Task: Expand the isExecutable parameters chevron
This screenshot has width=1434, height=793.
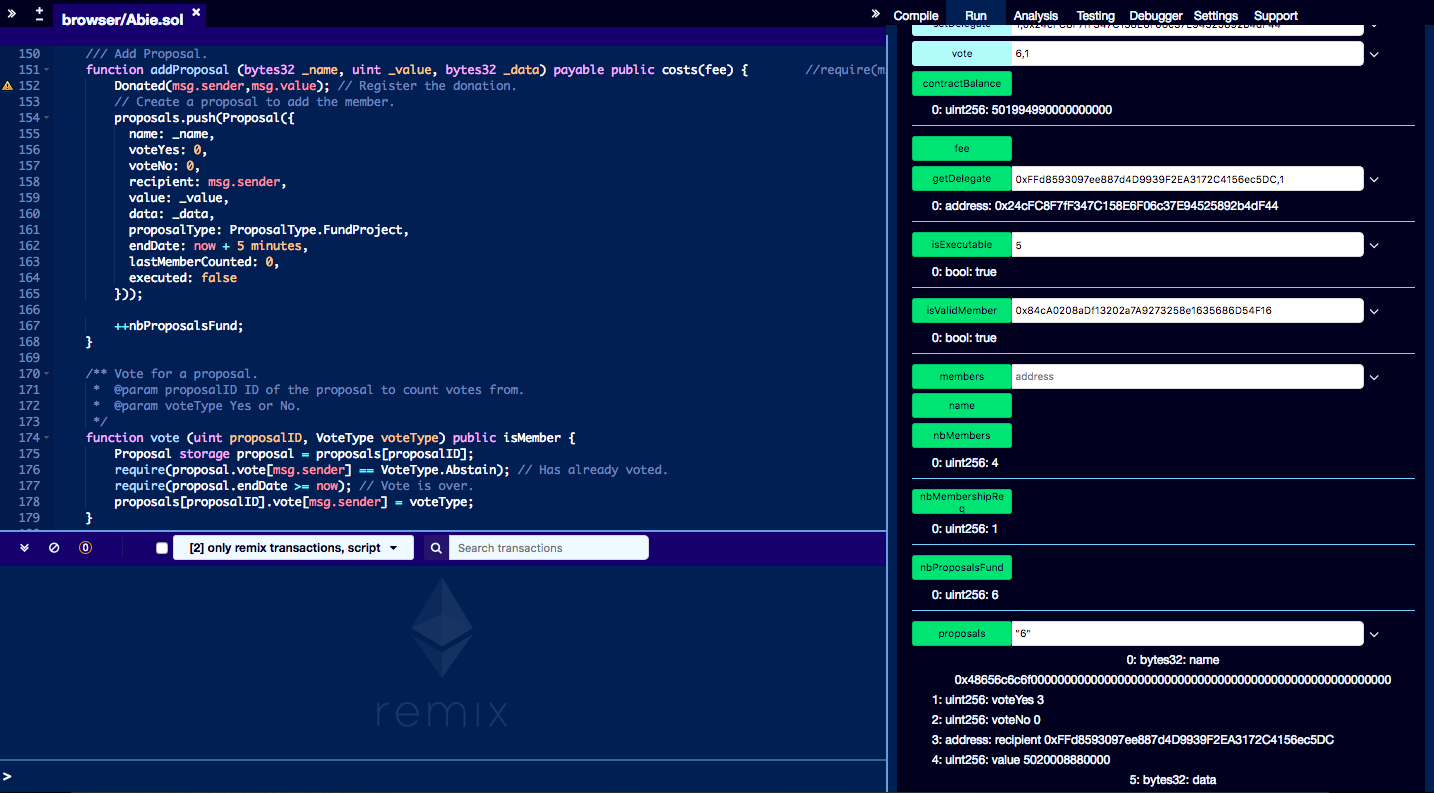Action: [1374, 245]
